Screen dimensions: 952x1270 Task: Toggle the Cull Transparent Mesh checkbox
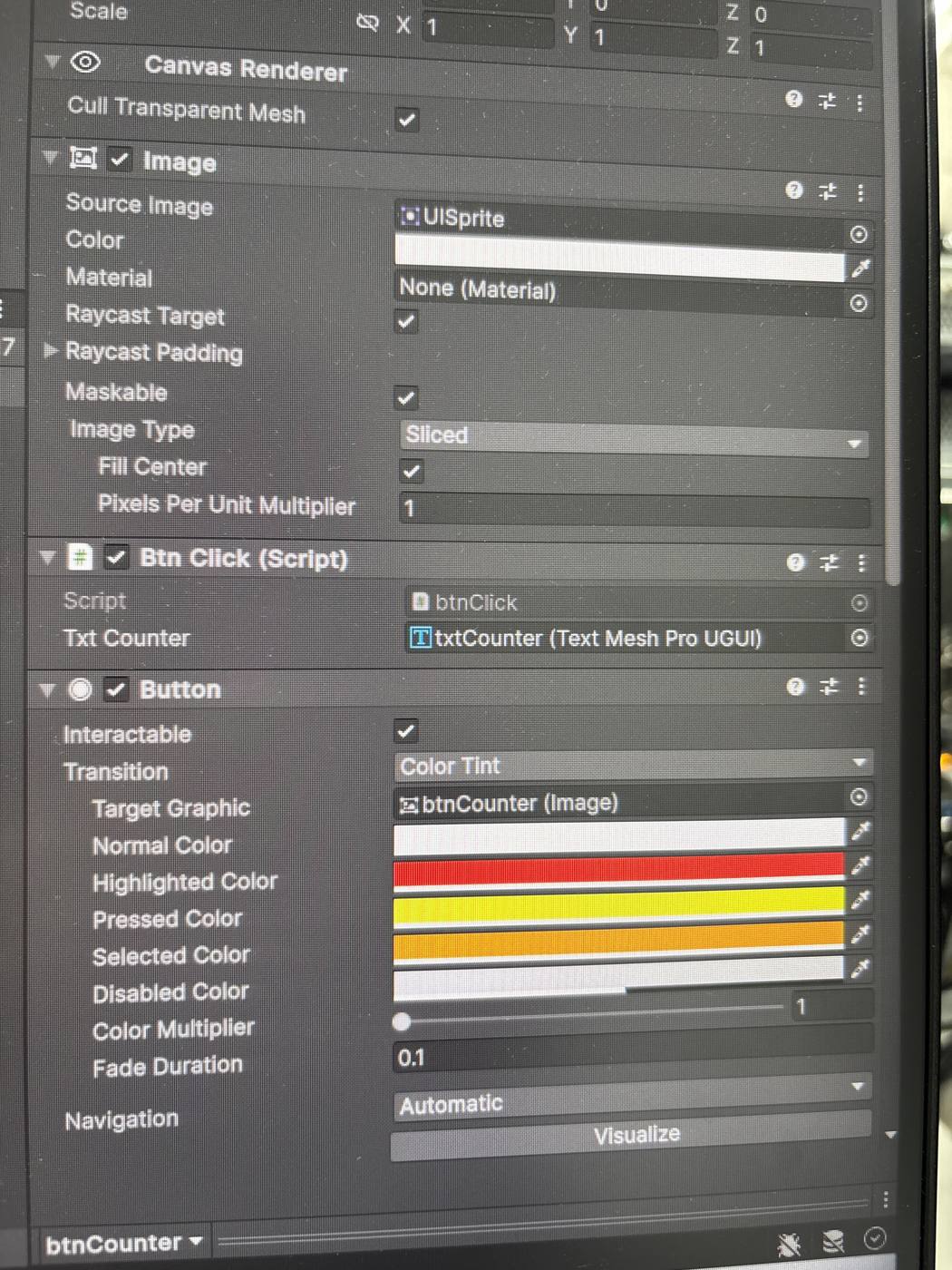(x=407, y=119)
